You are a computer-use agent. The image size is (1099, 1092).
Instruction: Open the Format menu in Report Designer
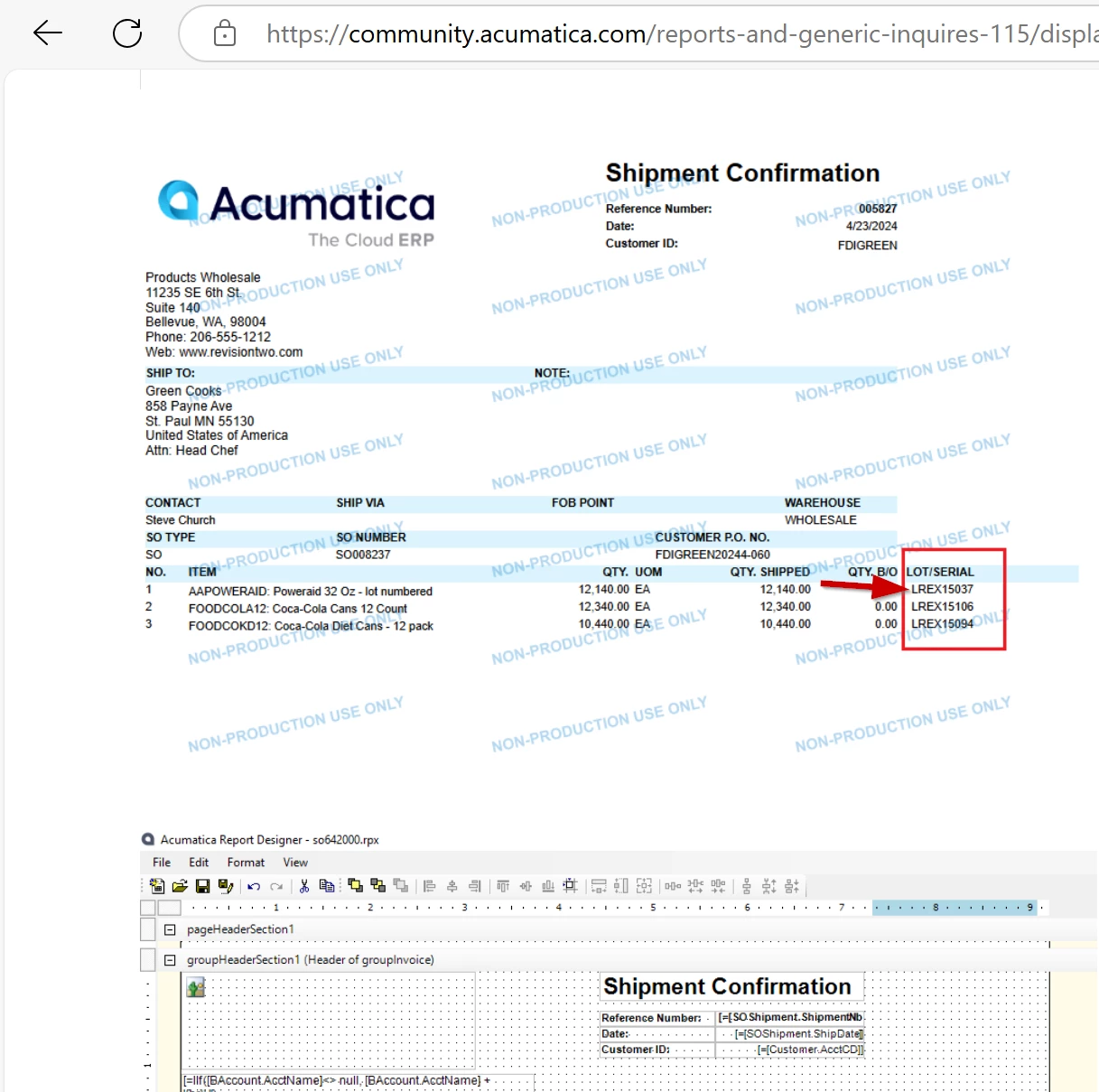click(246, 863)
